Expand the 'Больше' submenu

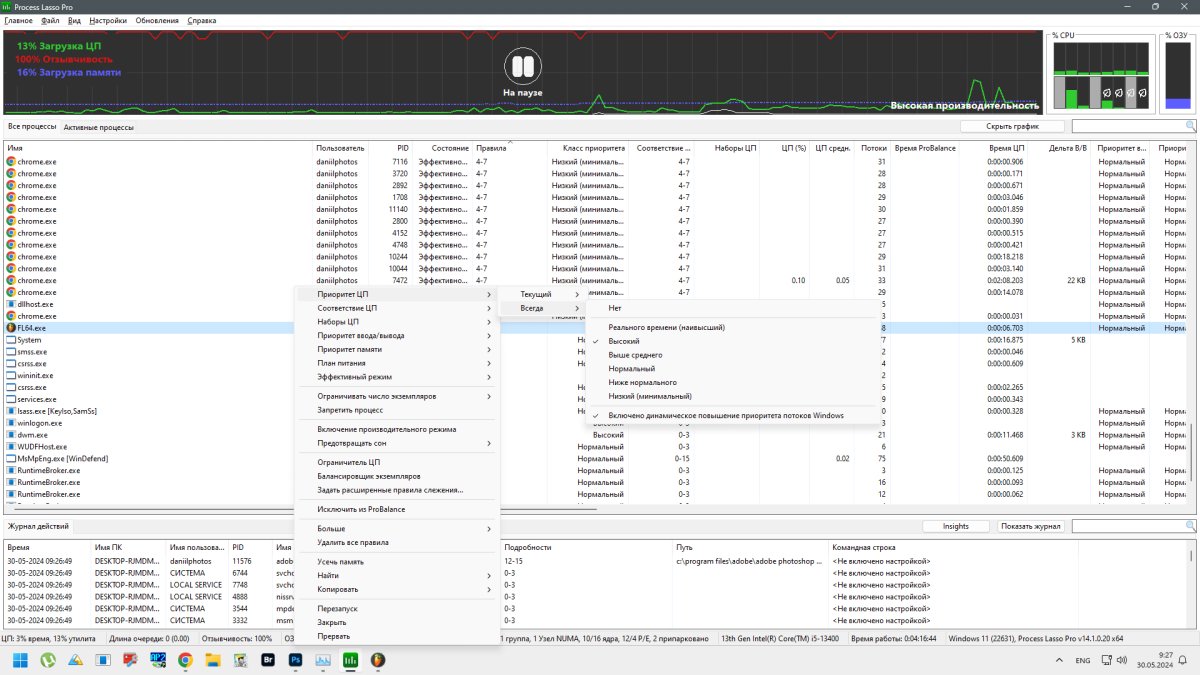(x=398, y=528)
